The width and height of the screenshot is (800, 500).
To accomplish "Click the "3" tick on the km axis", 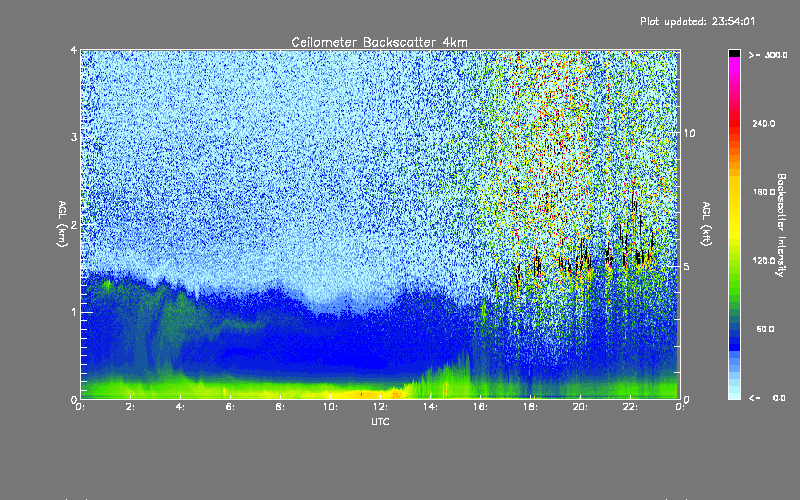I will 74,137.
